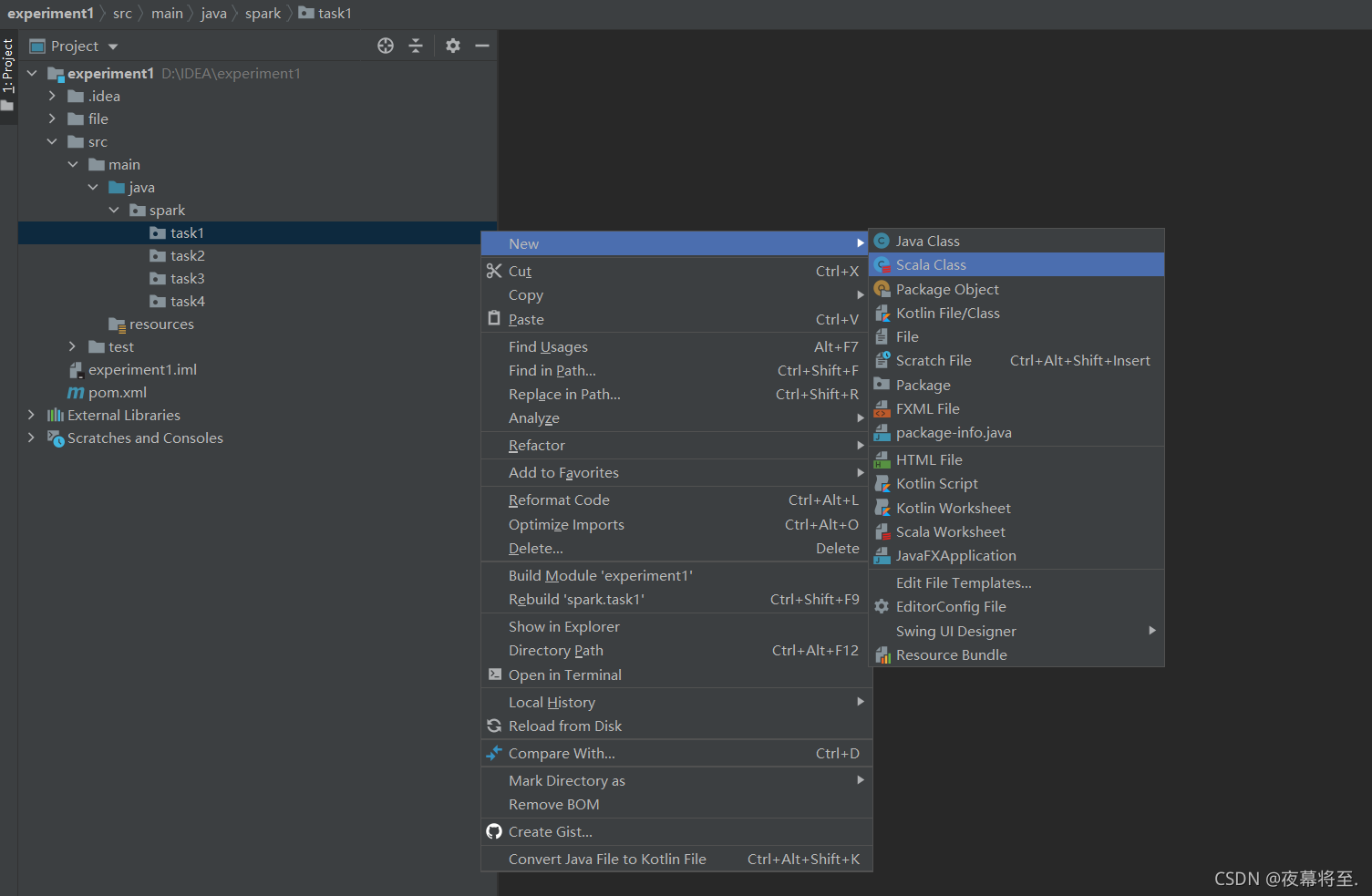Collapse the src folder
The width and height of the screenshot is (1372, 896).
click(52, 141)
